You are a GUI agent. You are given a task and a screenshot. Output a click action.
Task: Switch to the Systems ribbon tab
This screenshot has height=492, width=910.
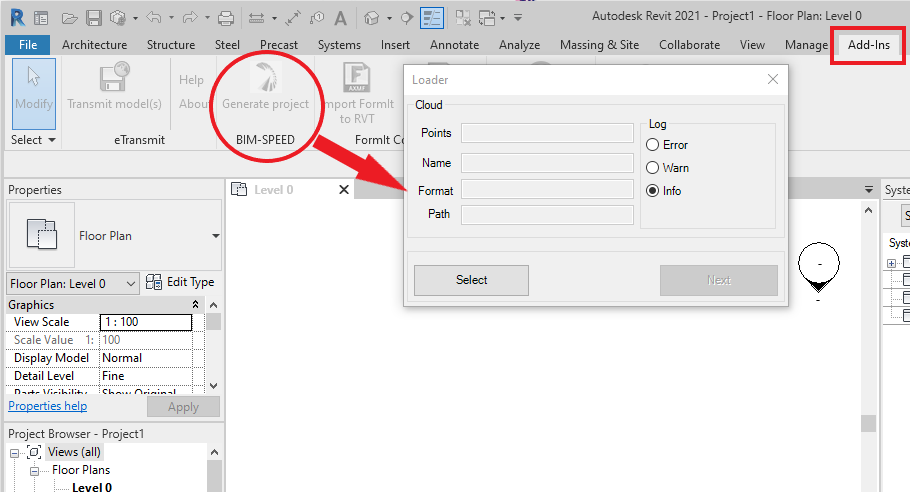click(x=339, y=45)
